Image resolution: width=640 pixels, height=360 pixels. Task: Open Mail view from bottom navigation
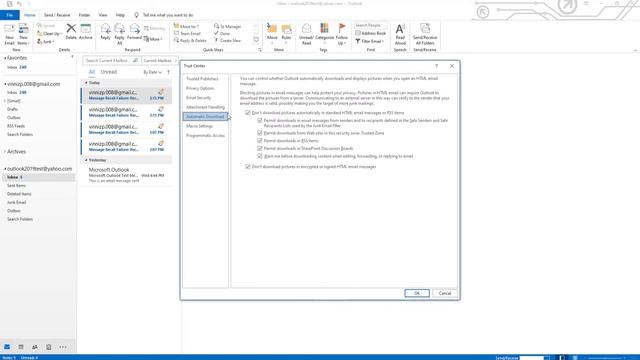click(7, 347)
